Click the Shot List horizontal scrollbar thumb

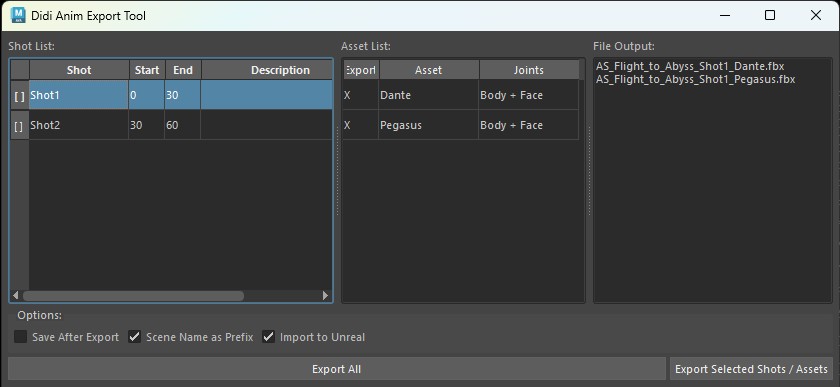tap(133, 295)
